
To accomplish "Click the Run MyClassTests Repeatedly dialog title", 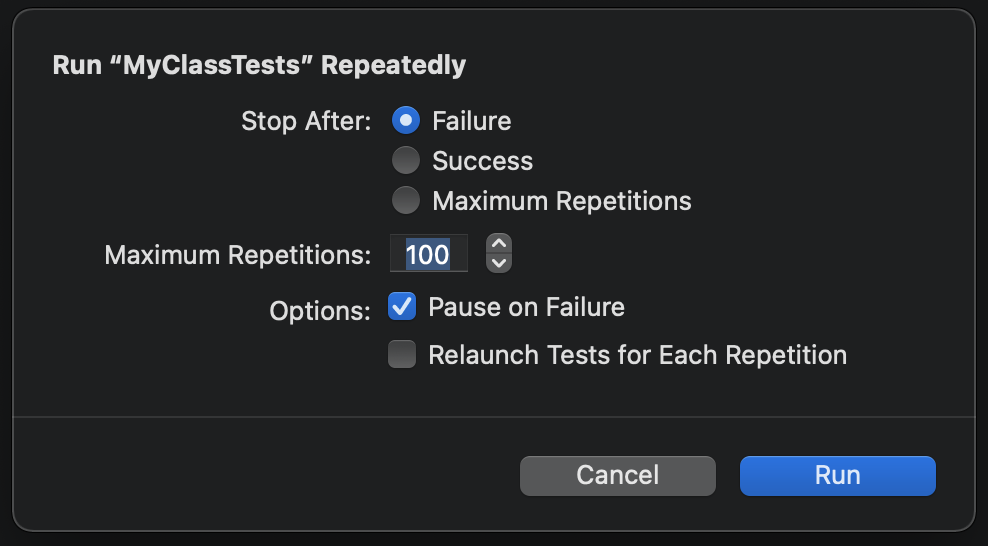I will 259,66.
